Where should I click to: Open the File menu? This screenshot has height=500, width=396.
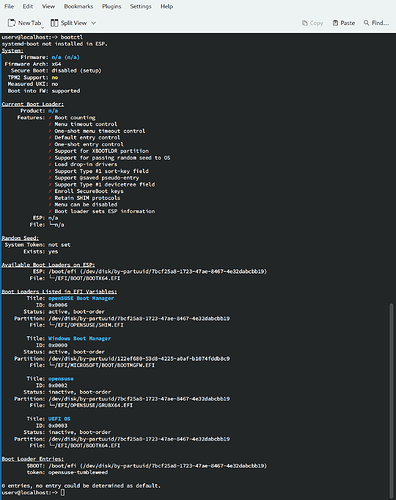[9, 6]
